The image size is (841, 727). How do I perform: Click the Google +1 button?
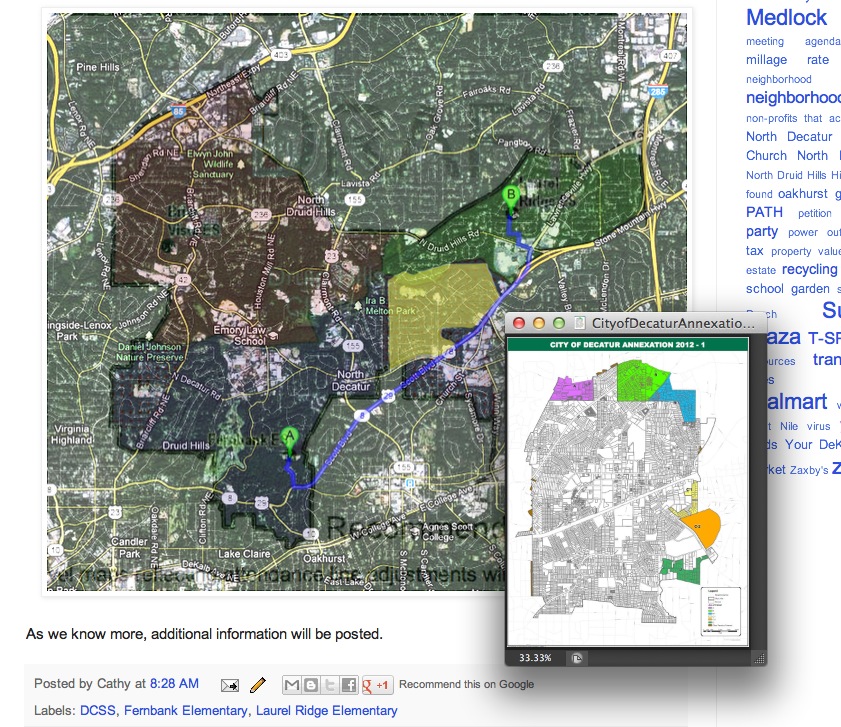tap(377, 685)
